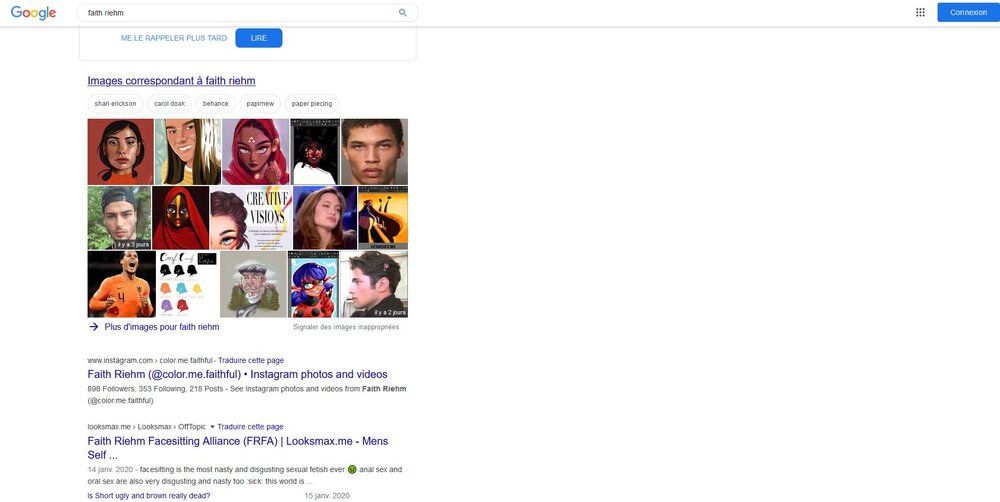Click the LIRE button

click(259, 38)
